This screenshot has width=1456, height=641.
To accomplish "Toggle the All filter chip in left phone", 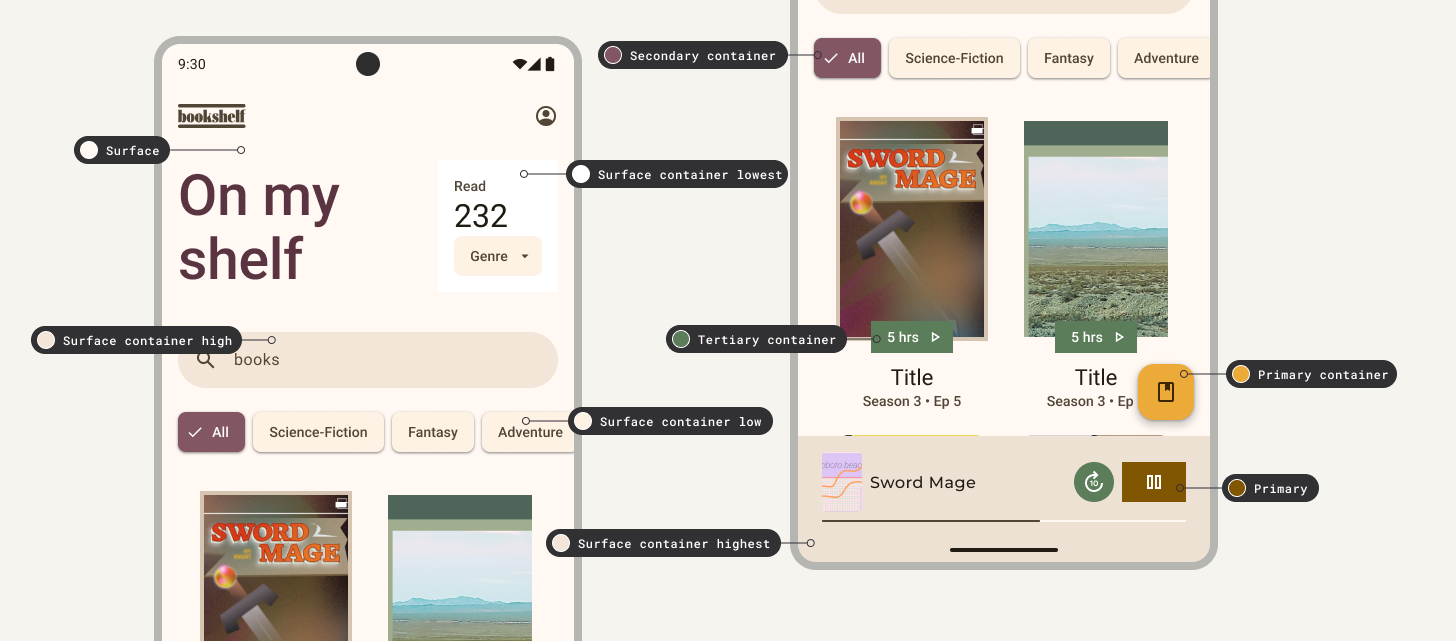I will (211, 432).
